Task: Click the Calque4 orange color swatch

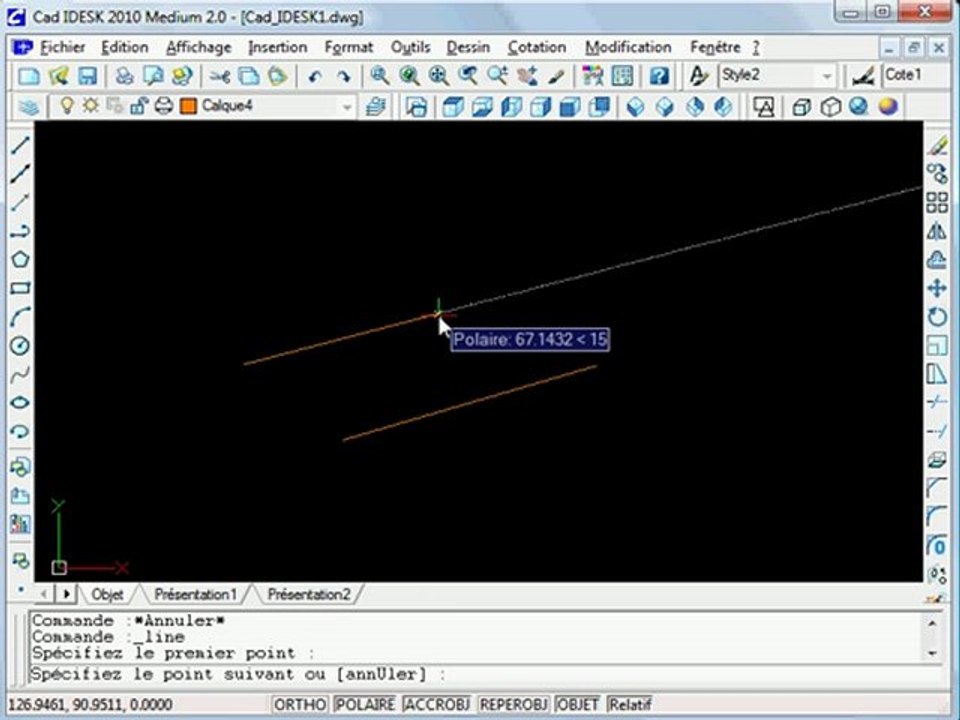Action: (189, 106)
